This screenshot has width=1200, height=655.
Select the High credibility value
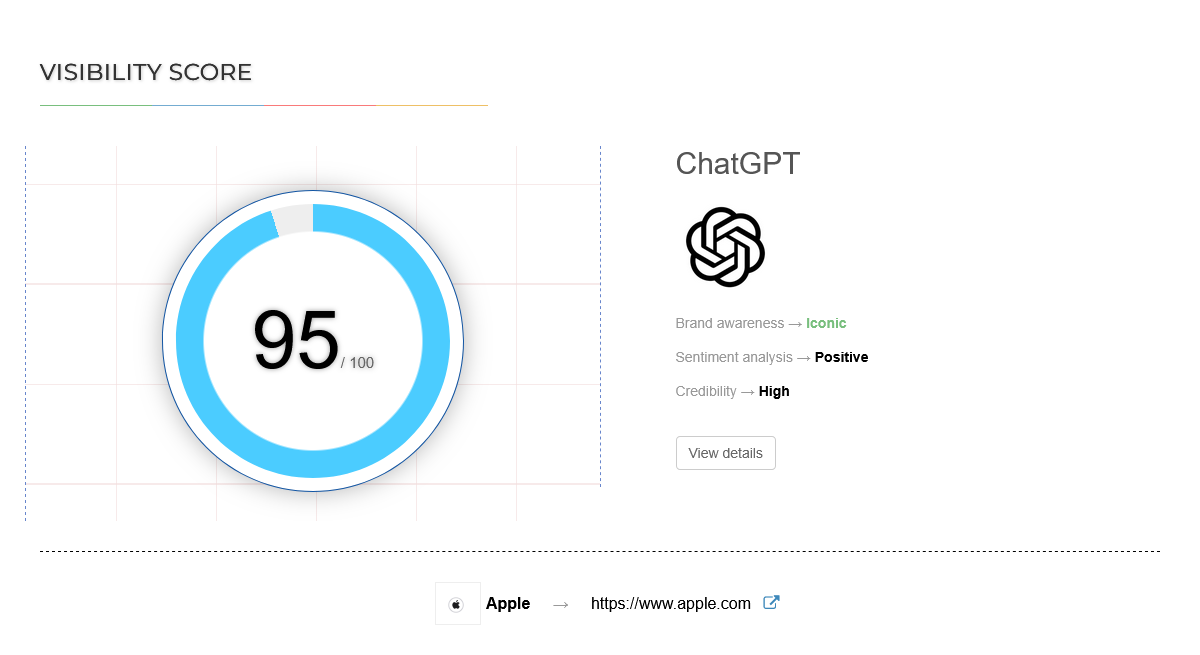774,391
